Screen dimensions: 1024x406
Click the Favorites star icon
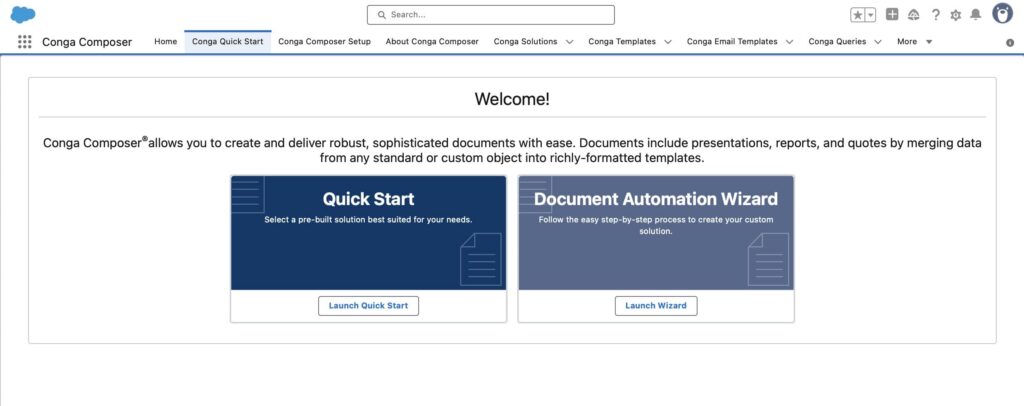857,15
